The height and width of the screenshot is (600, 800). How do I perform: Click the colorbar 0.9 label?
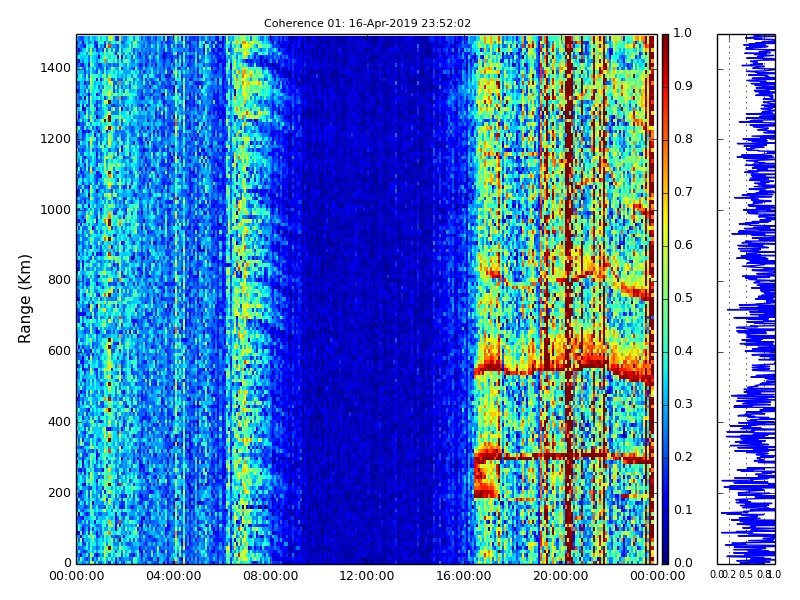coord(683,86)
